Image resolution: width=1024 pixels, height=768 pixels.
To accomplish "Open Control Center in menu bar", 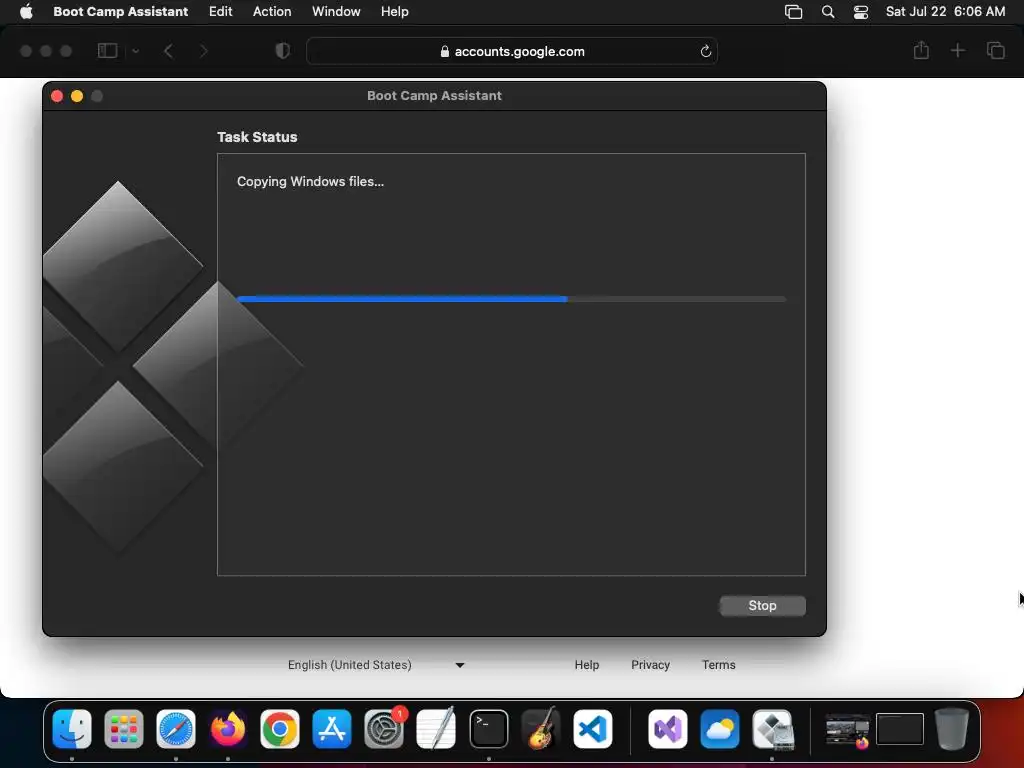I will [x=861, y=12].
